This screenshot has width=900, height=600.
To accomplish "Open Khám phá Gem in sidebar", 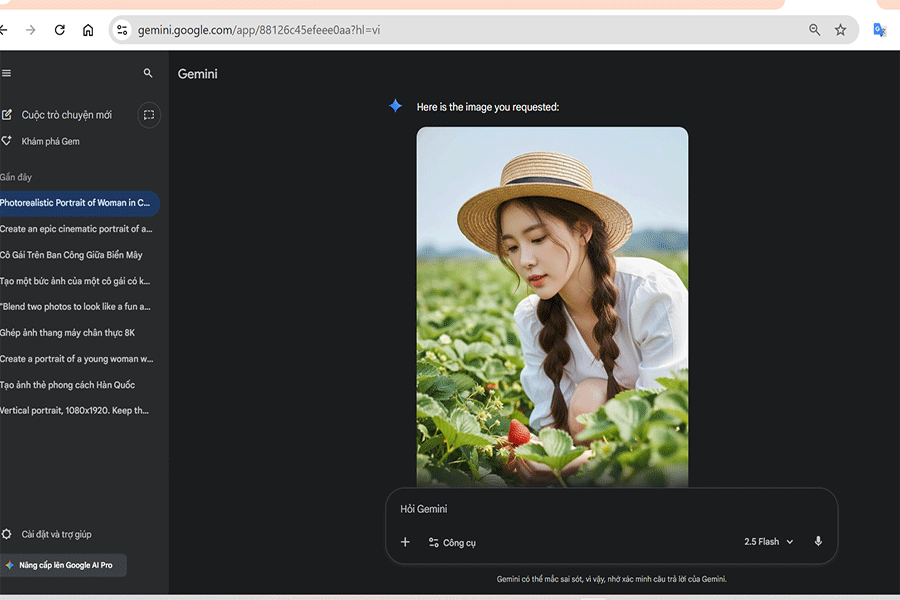I will pos(50,141).
